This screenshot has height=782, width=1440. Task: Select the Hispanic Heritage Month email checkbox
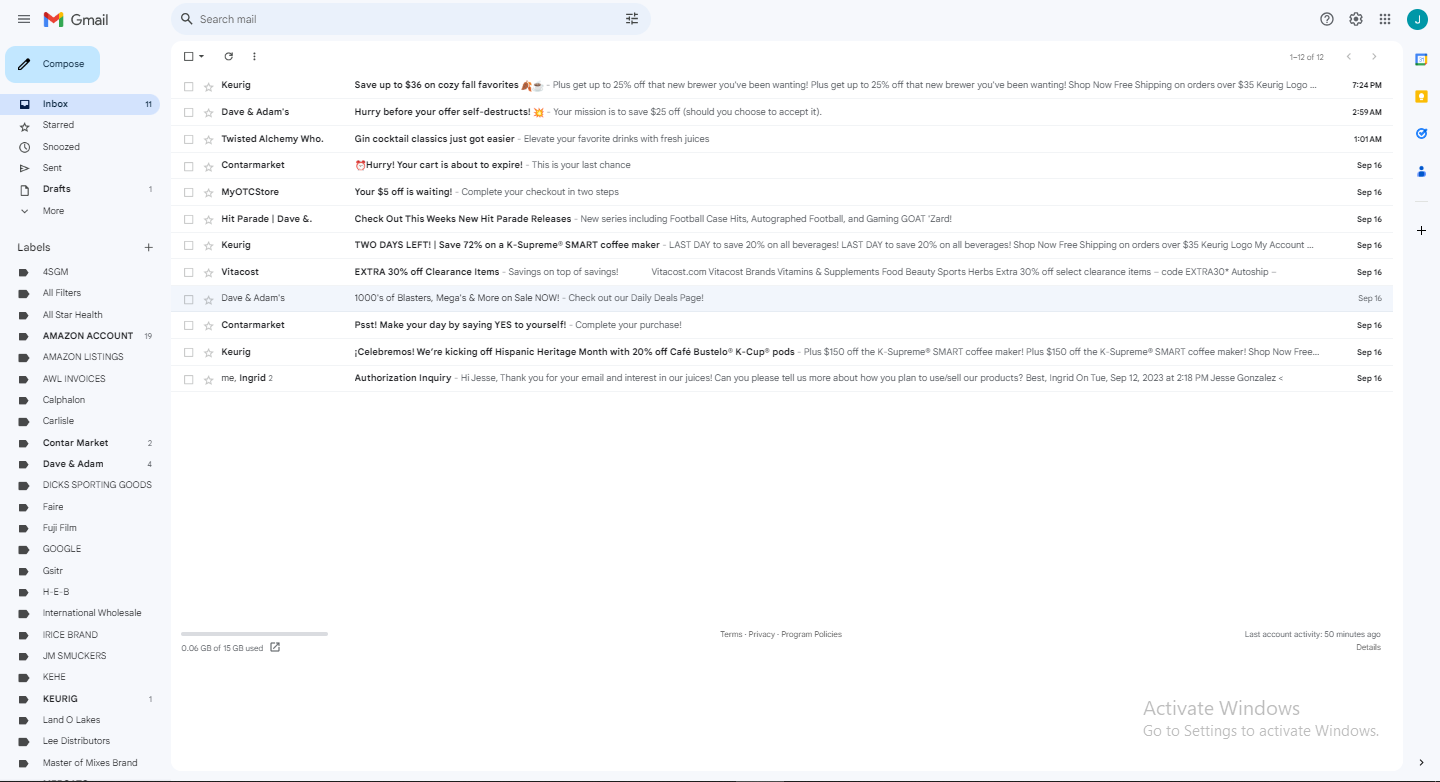click(x=188, y=352)
